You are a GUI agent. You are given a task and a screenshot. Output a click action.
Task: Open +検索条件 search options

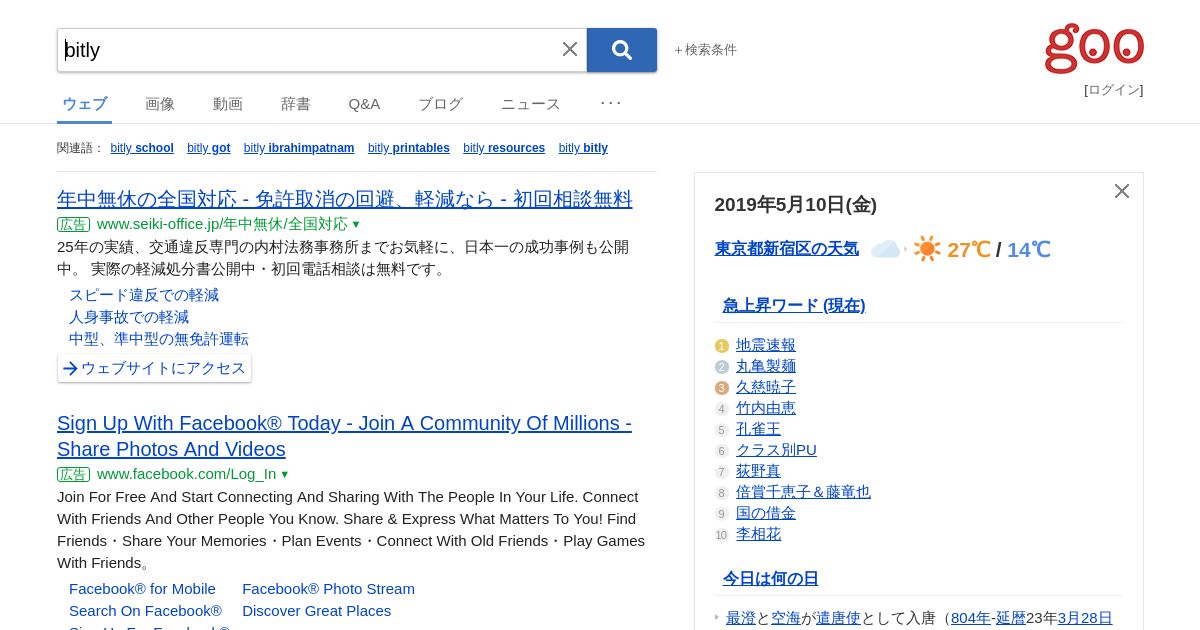(706, 50)
